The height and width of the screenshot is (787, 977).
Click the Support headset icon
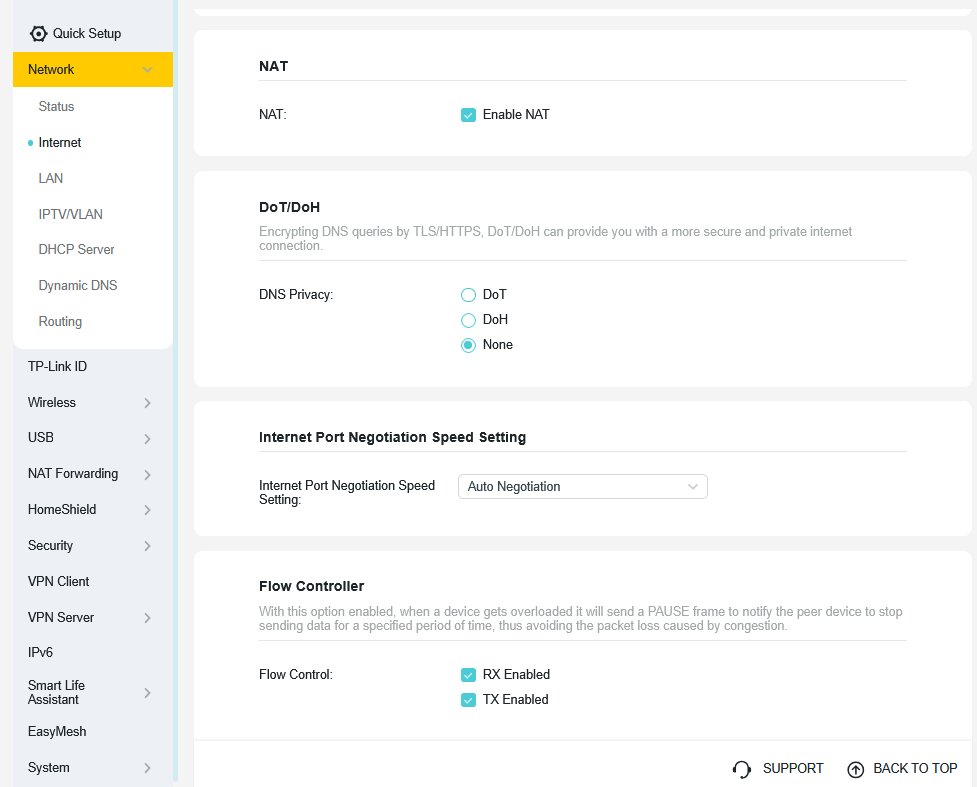742,769
